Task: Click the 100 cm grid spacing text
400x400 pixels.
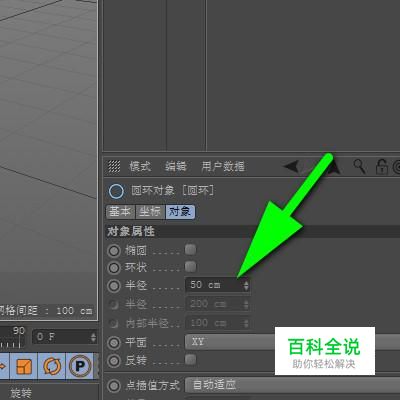Action: [x=74, y=311]
